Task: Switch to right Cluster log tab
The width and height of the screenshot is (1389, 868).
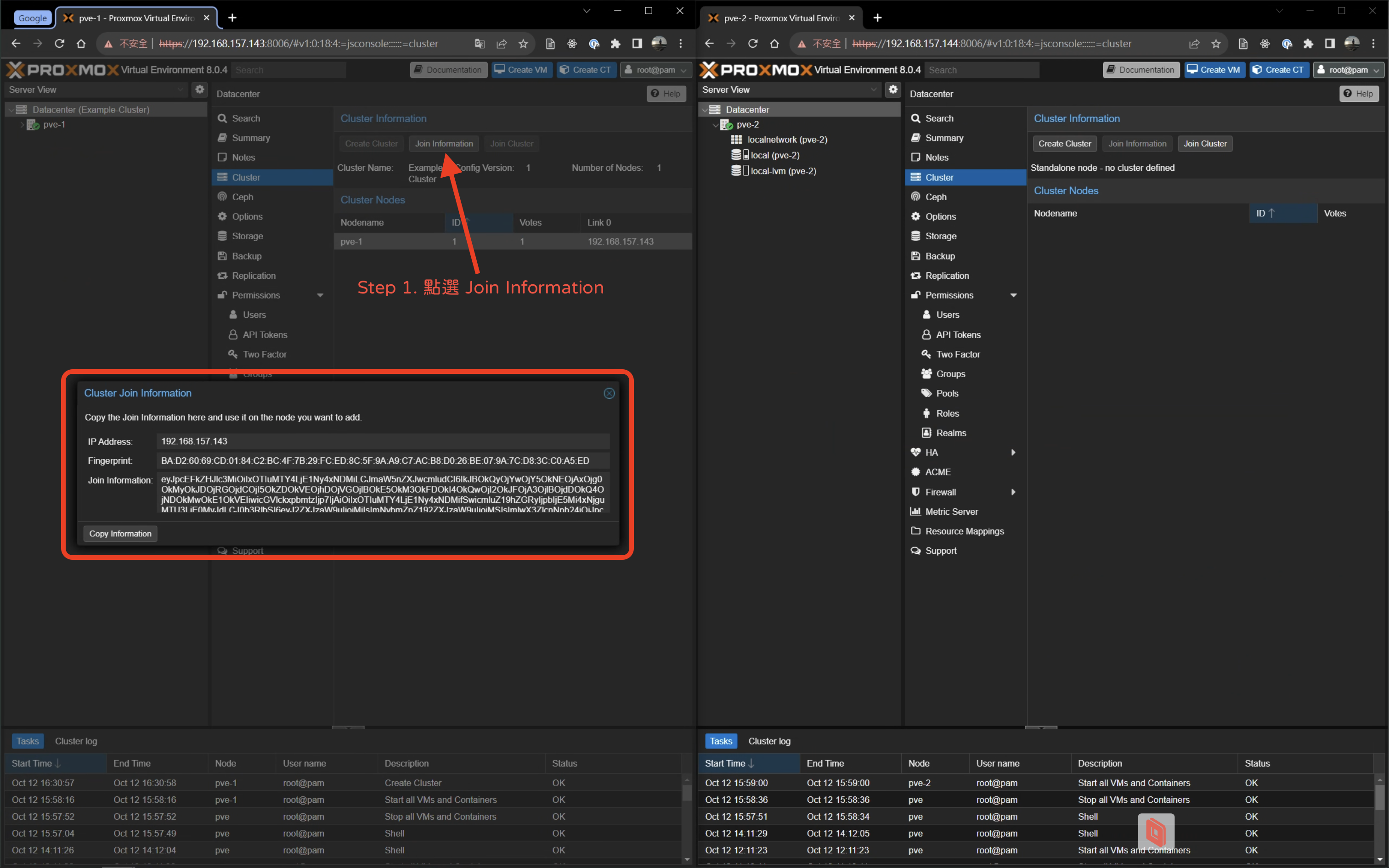Action: click(x=769, y=741)
